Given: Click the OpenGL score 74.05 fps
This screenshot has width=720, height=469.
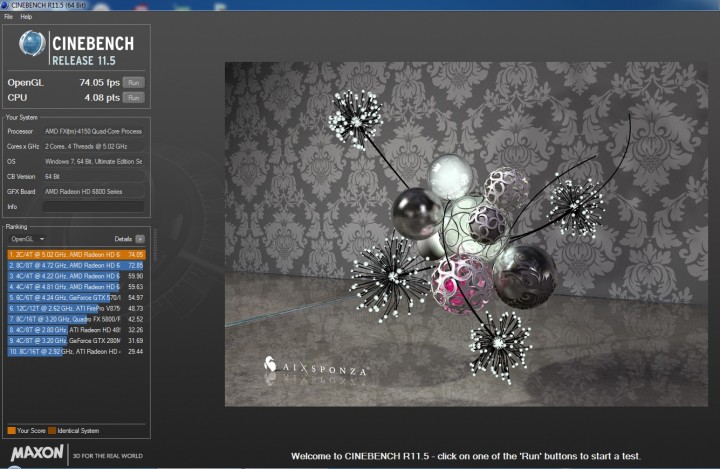Looking at the screenshot, I should click(99, 83).
